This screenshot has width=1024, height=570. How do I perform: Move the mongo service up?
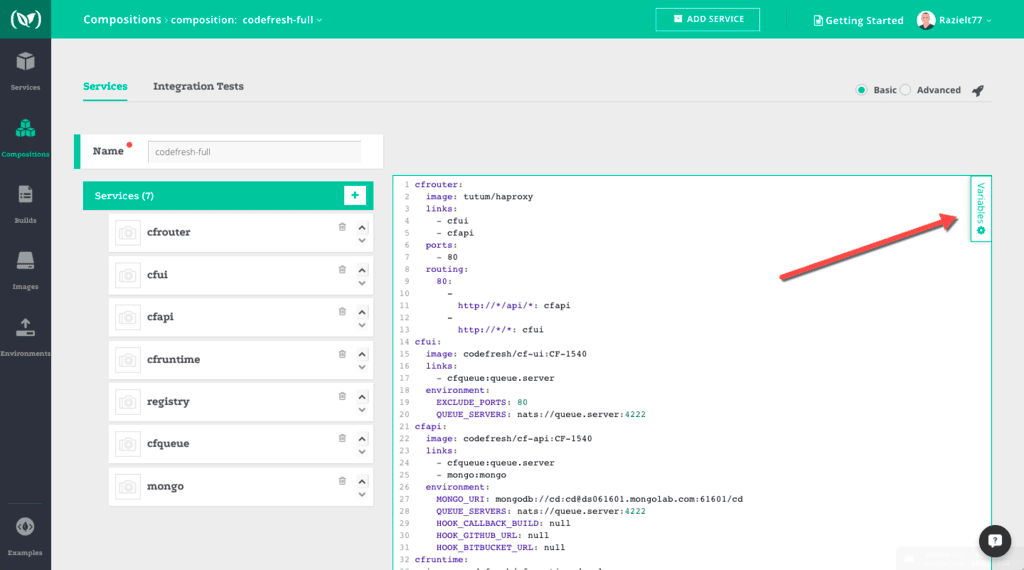(x=362, y=481)
